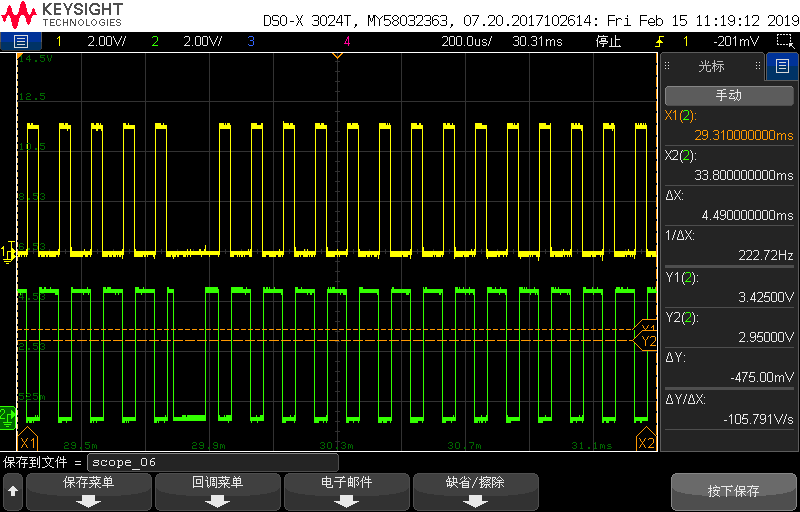
Task: Click the back up-arrow softkey
Action: coord(13,491)
